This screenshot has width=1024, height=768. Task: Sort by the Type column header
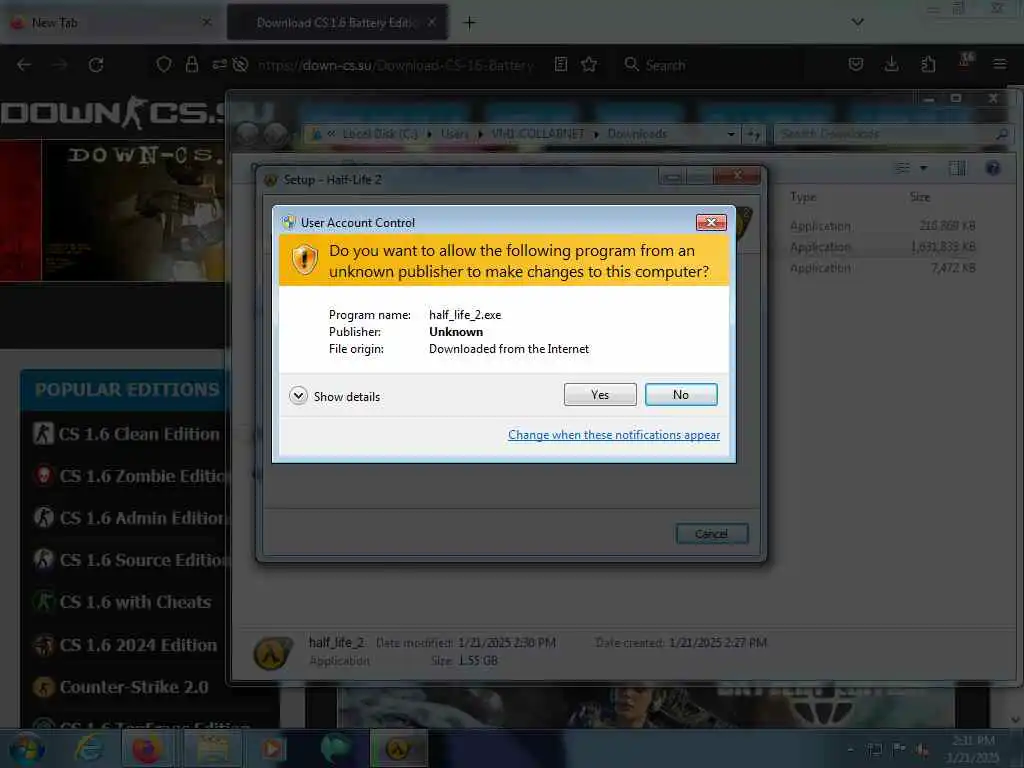click(803, 197)
